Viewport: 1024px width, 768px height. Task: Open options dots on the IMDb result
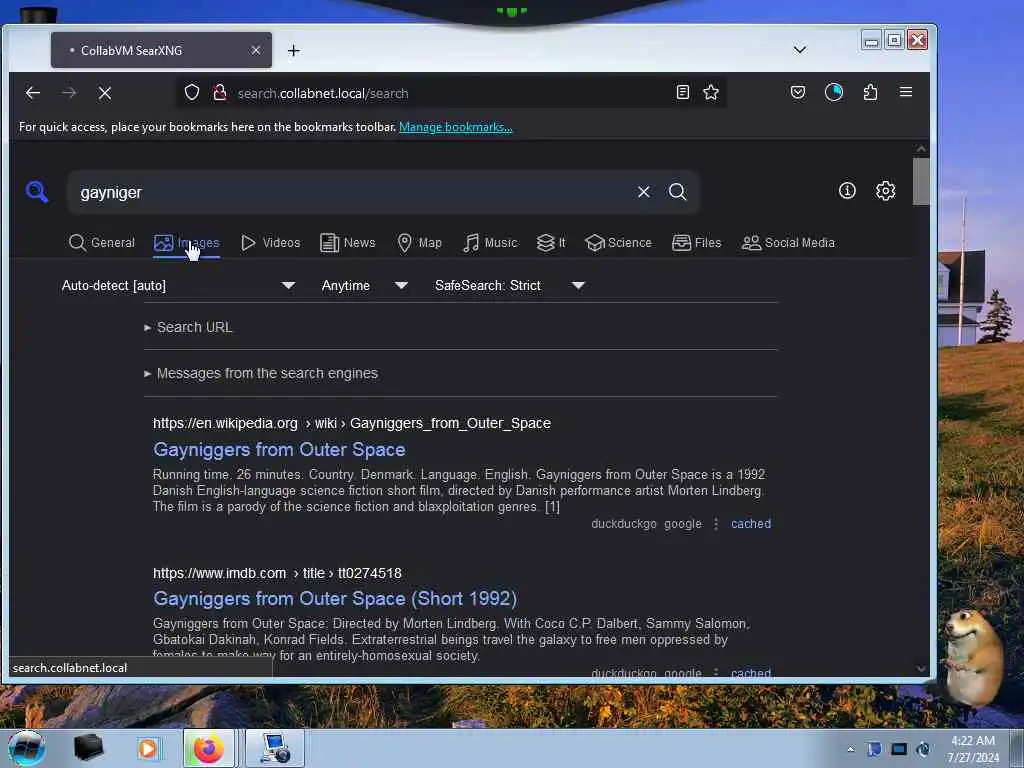point(716,673)
